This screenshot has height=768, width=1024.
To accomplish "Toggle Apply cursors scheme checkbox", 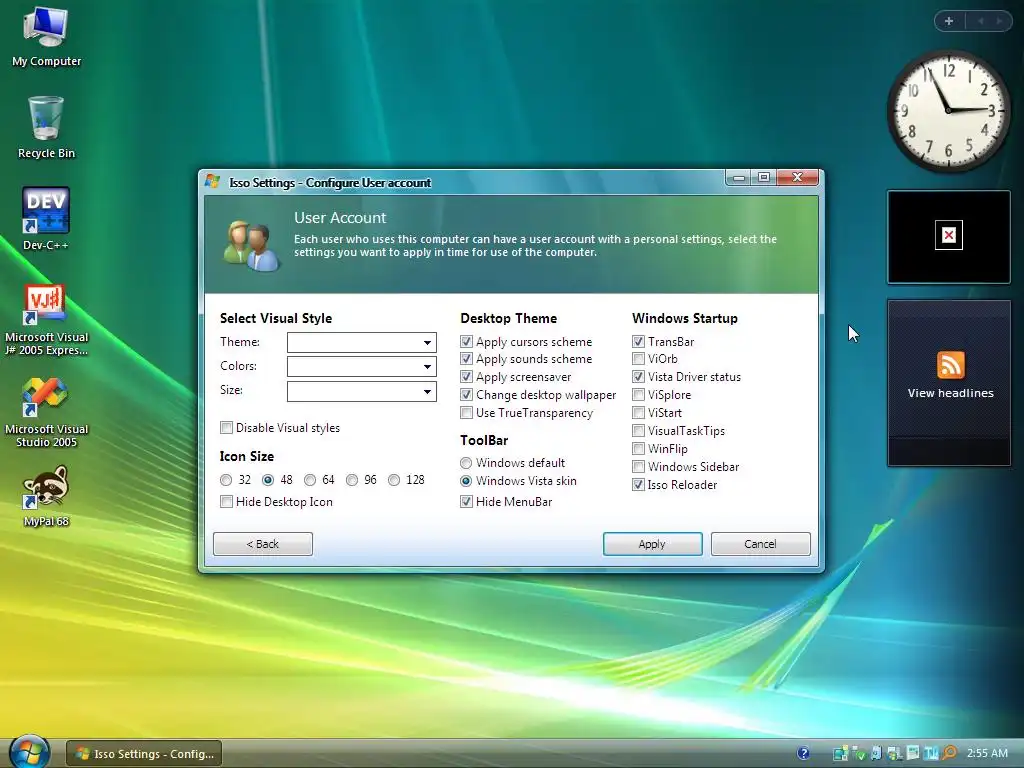I will tap(466, 342).
